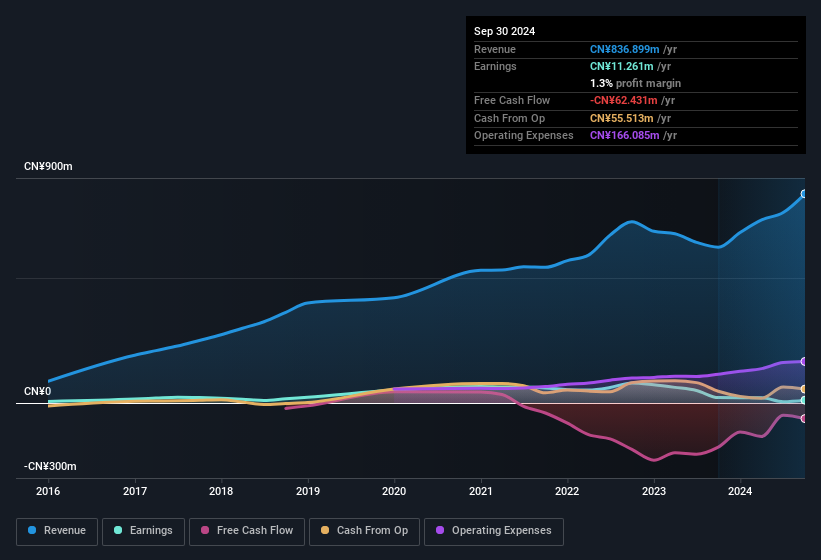Click the 2020 x-axis year label
The width and height of the screenshot is (821, 560).
click(394, 491)
